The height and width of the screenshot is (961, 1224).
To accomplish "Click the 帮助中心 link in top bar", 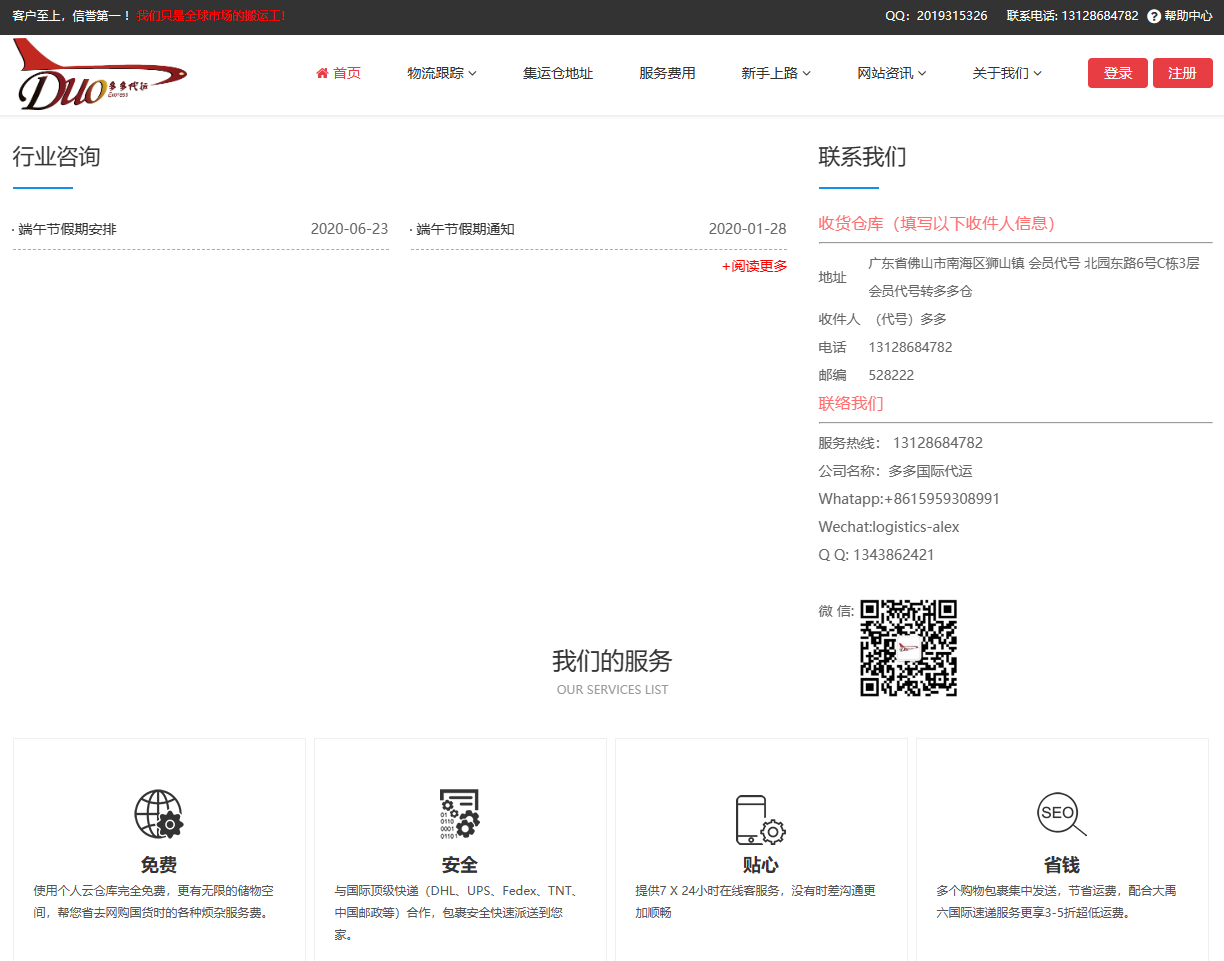I will point(1188,16).
